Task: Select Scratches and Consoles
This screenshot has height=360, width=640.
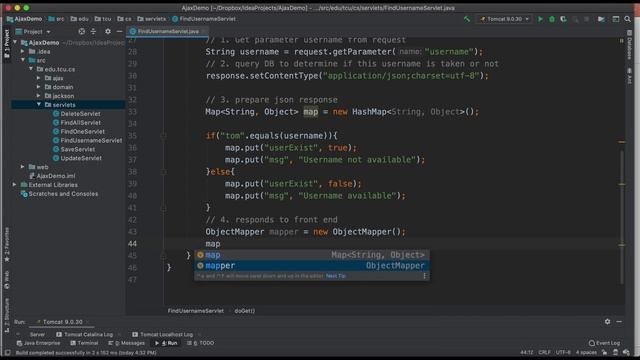Action: 60,194
